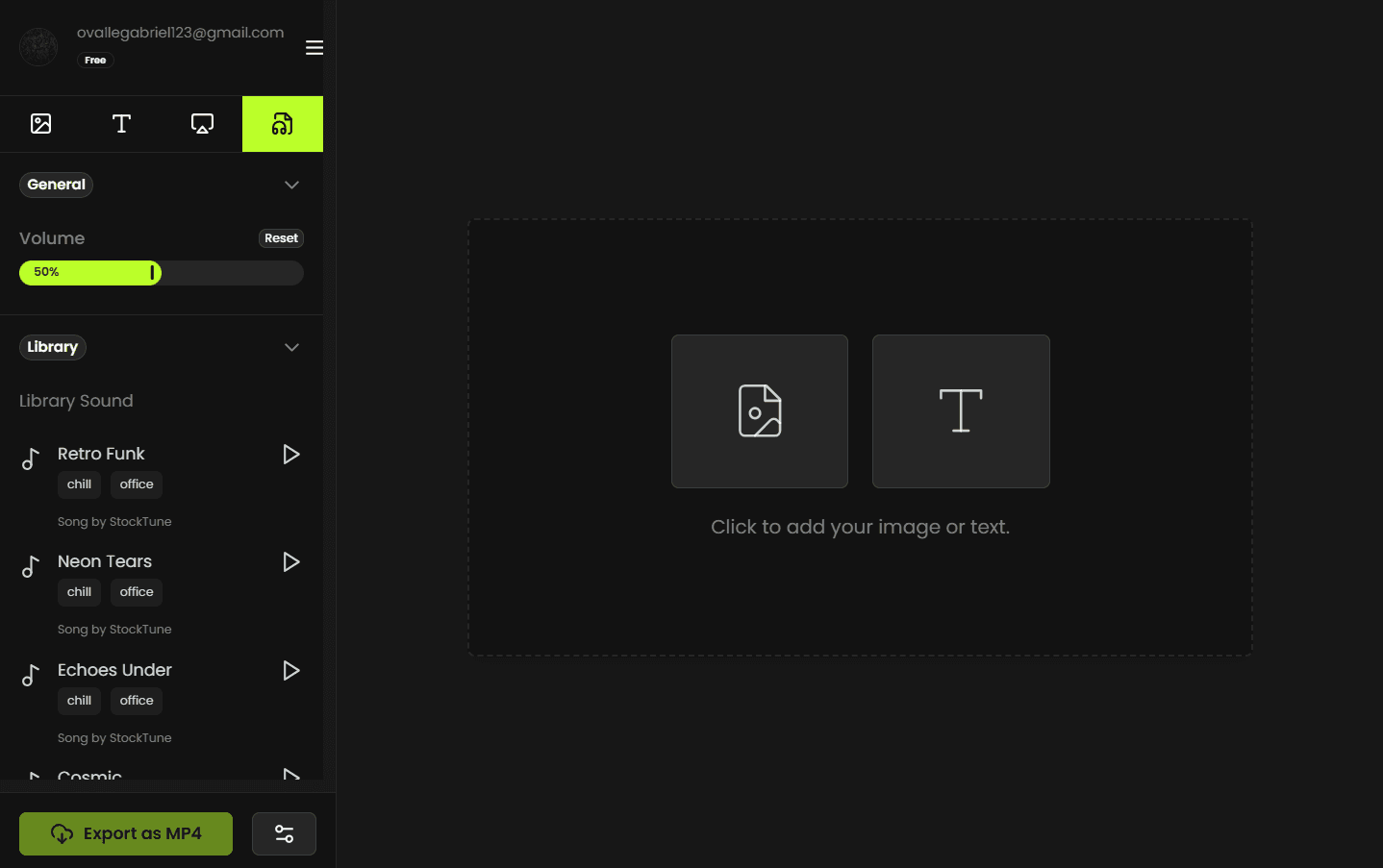Image resolution: width=1383 pixels, height=868 pixels.
Task: Play the Echoes Under track
Action: click(290, 670)
